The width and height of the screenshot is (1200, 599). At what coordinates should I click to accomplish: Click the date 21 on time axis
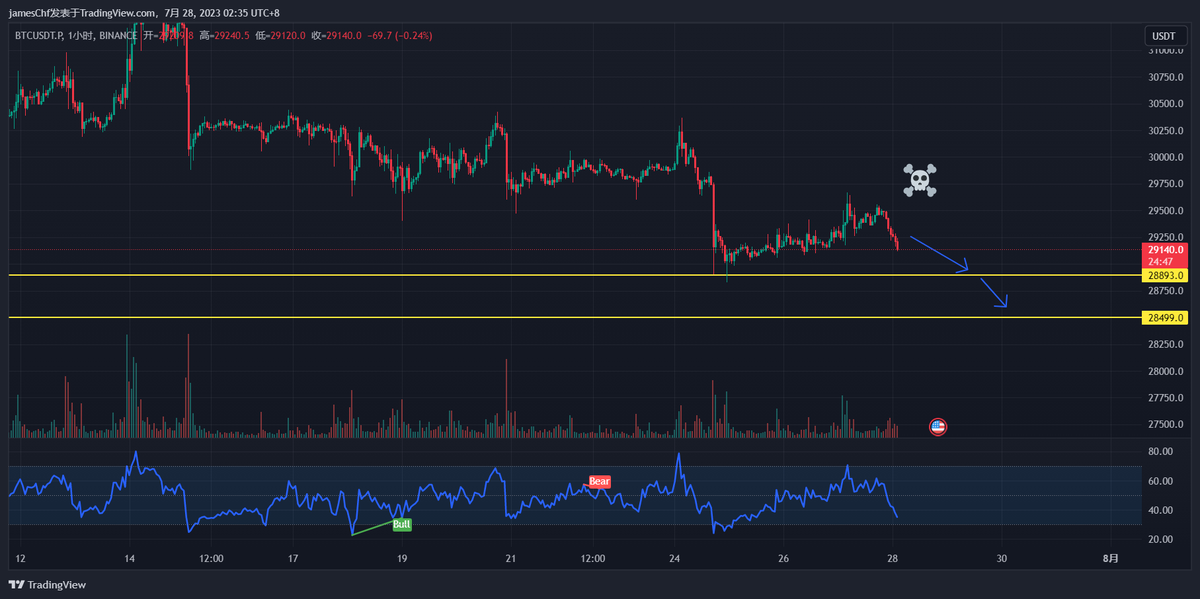click(x=511, y=559)
